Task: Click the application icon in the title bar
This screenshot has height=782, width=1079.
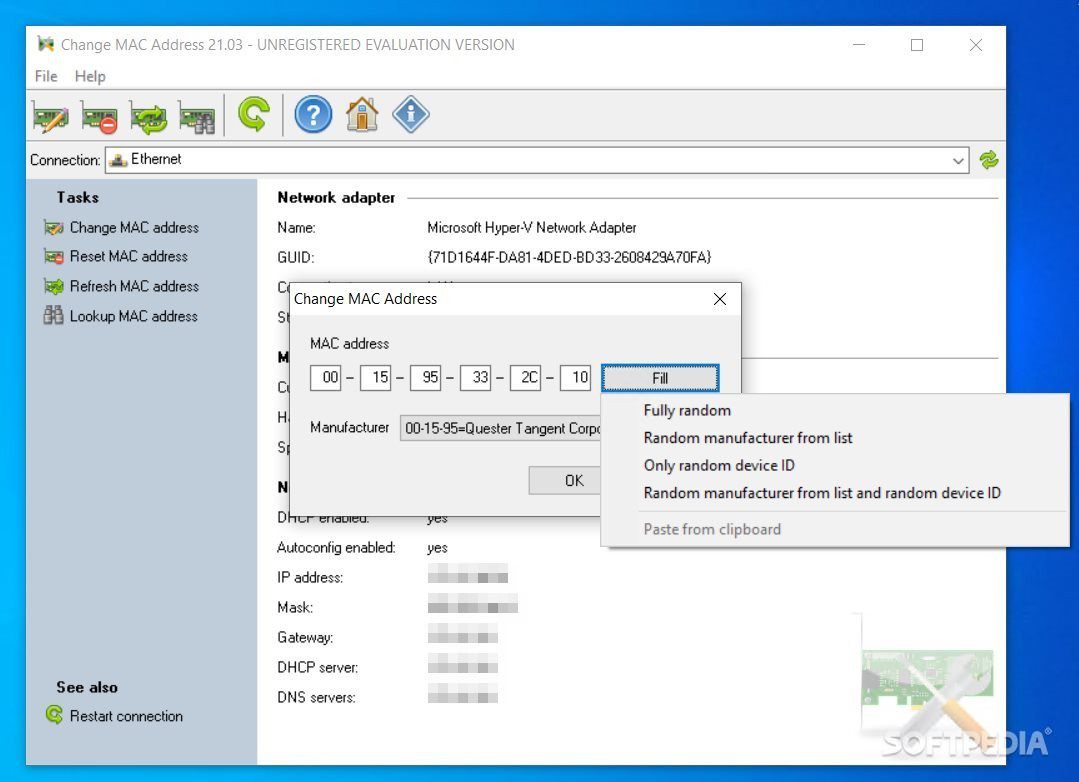Action: [45, 45]
